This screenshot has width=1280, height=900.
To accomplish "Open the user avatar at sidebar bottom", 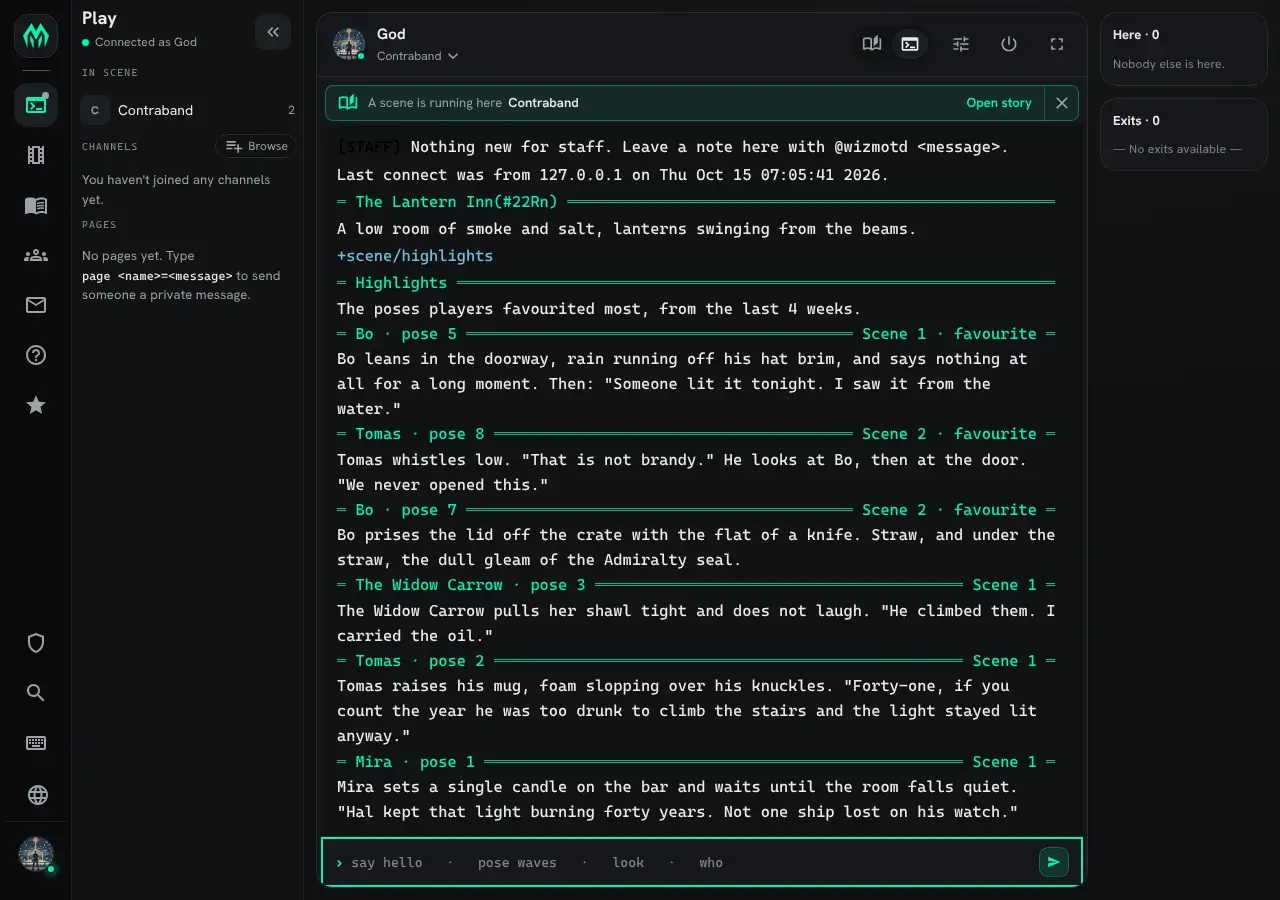I will 36,854.
